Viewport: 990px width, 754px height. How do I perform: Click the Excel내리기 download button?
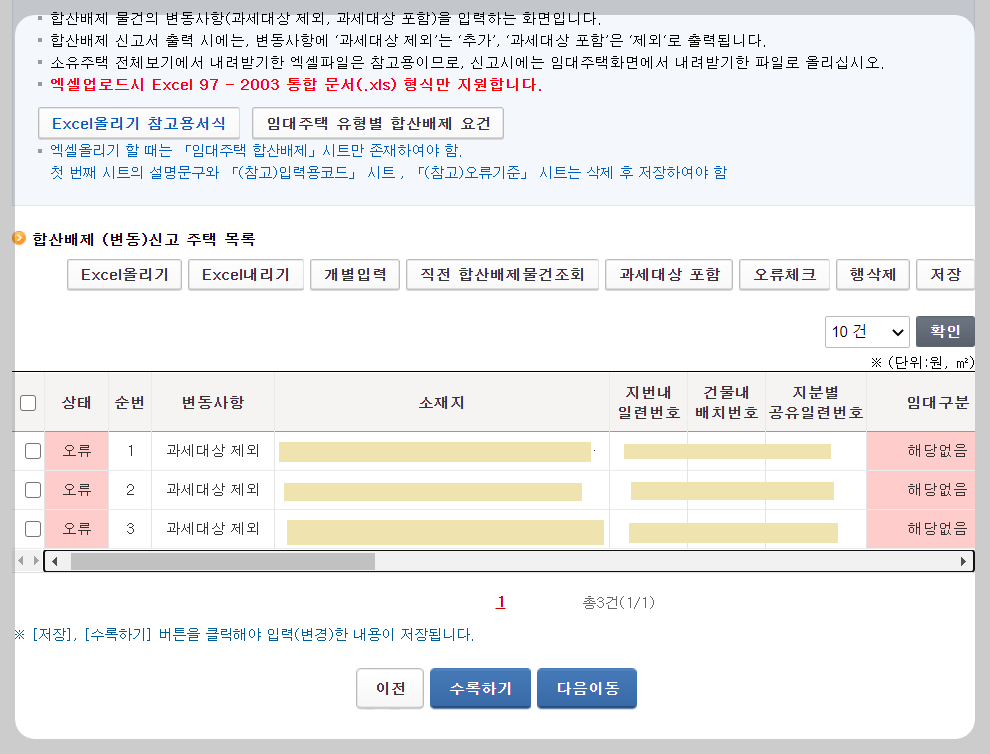pyautogui.click(x=246, y=274)
